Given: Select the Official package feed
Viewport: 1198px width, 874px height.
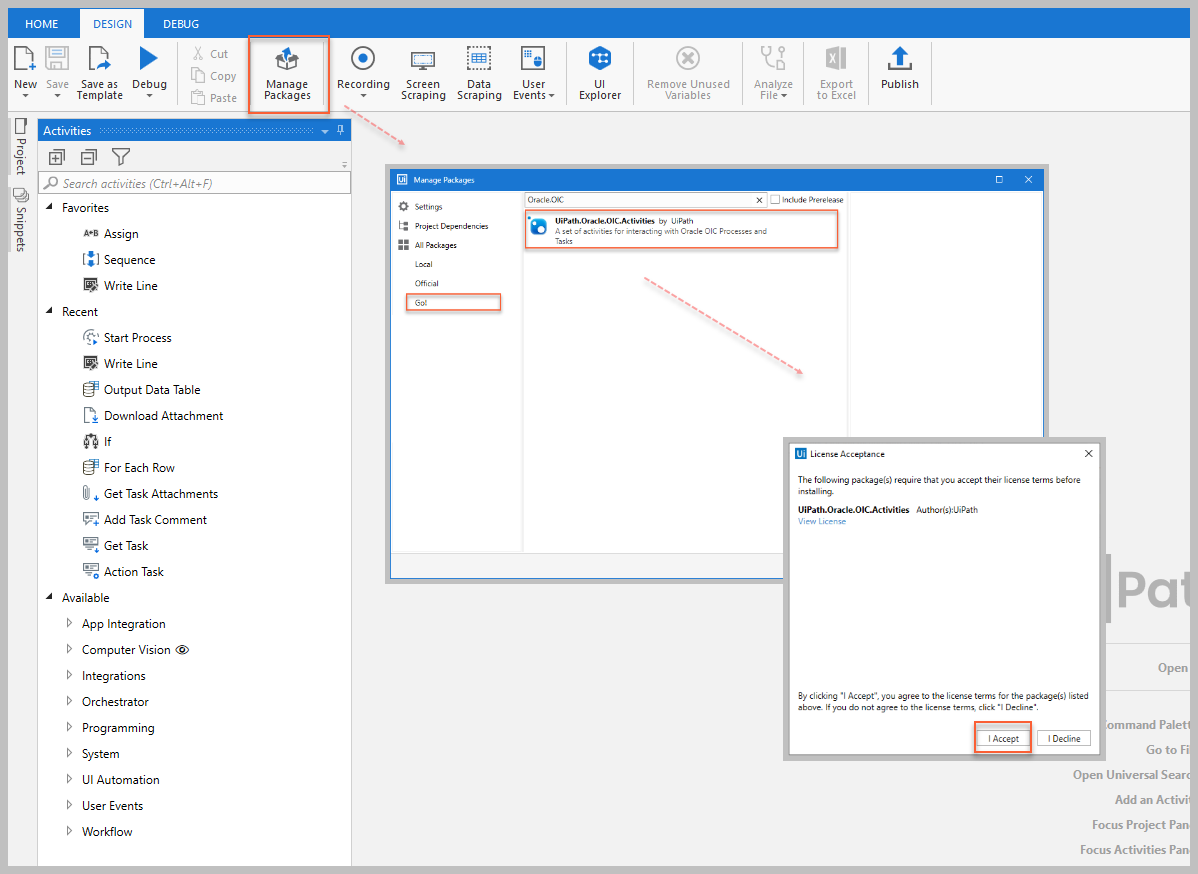Looking at the screenshot, I should [426, 283].
